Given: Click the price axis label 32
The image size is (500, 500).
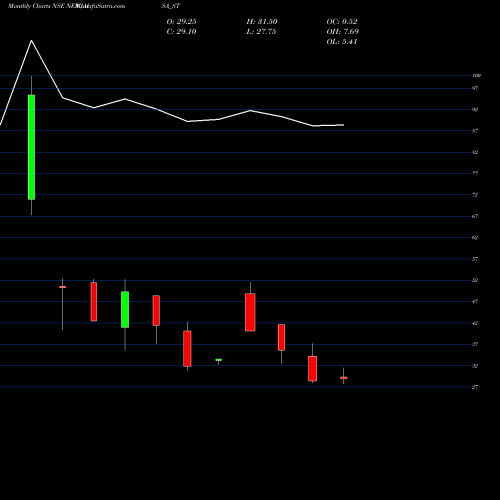Looking at the screenshot, I should [x=475, y=366].
